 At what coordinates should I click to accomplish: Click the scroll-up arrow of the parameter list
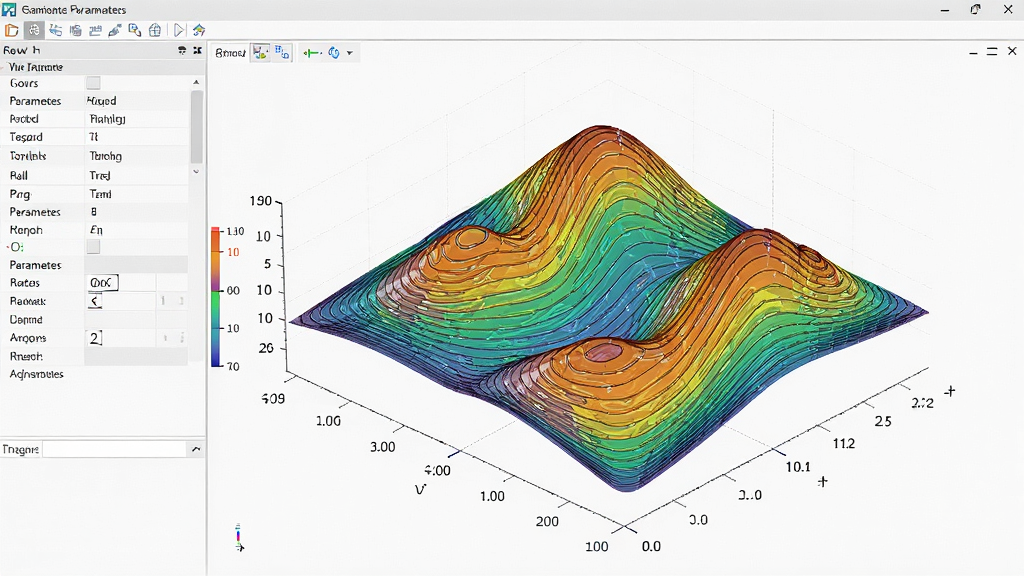(x=196, y=82)
